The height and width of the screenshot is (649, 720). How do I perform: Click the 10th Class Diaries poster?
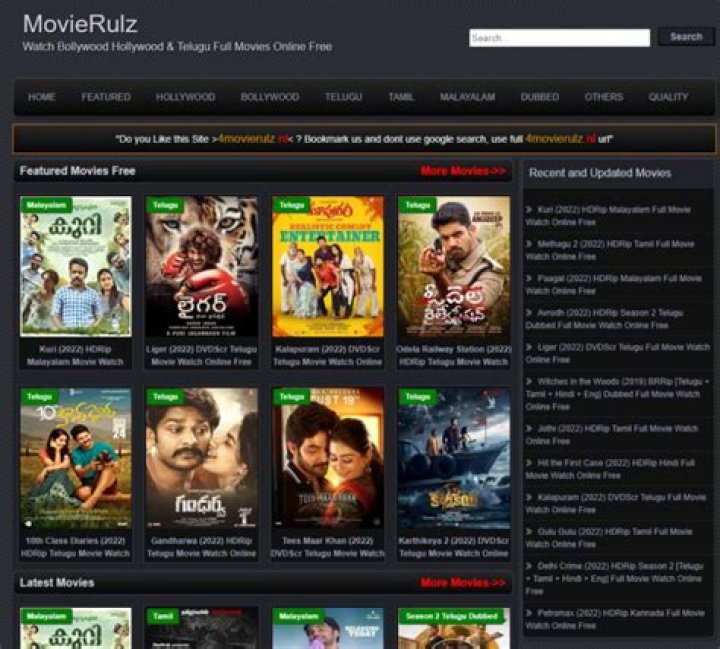[x=76, y=459]
